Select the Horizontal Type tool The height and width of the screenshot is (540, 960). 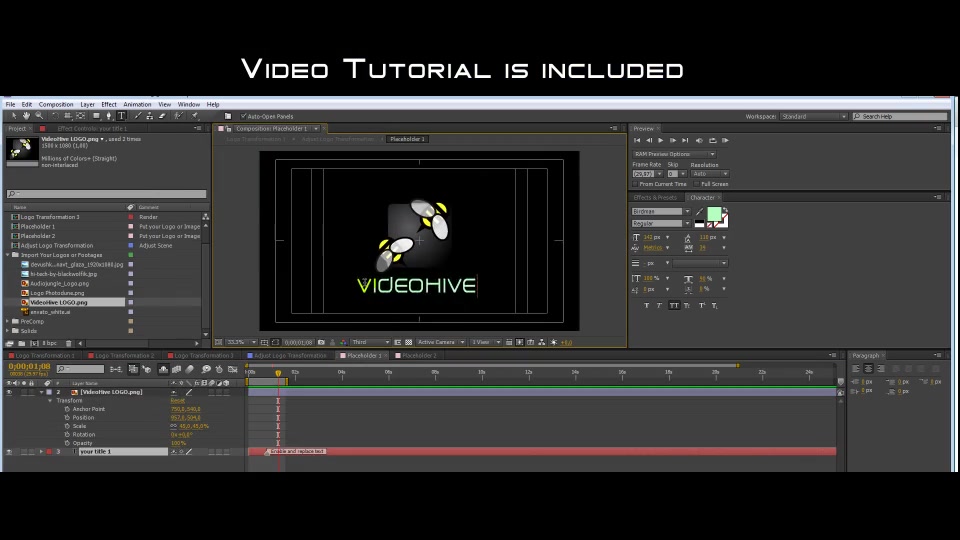pyautogui.click(x=121, y=116)
